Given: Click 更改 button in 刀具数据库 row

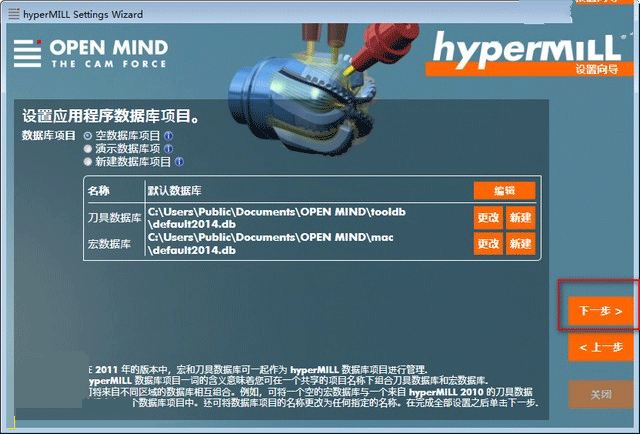Looking at the screenshot, I should point(488,217).
